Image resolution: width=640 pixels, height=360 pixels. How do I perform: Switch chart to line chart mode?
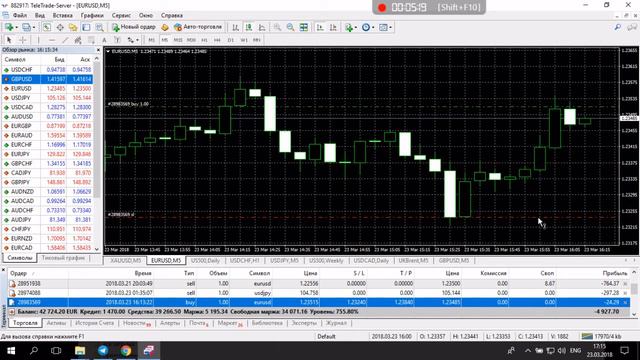(262, 27)
